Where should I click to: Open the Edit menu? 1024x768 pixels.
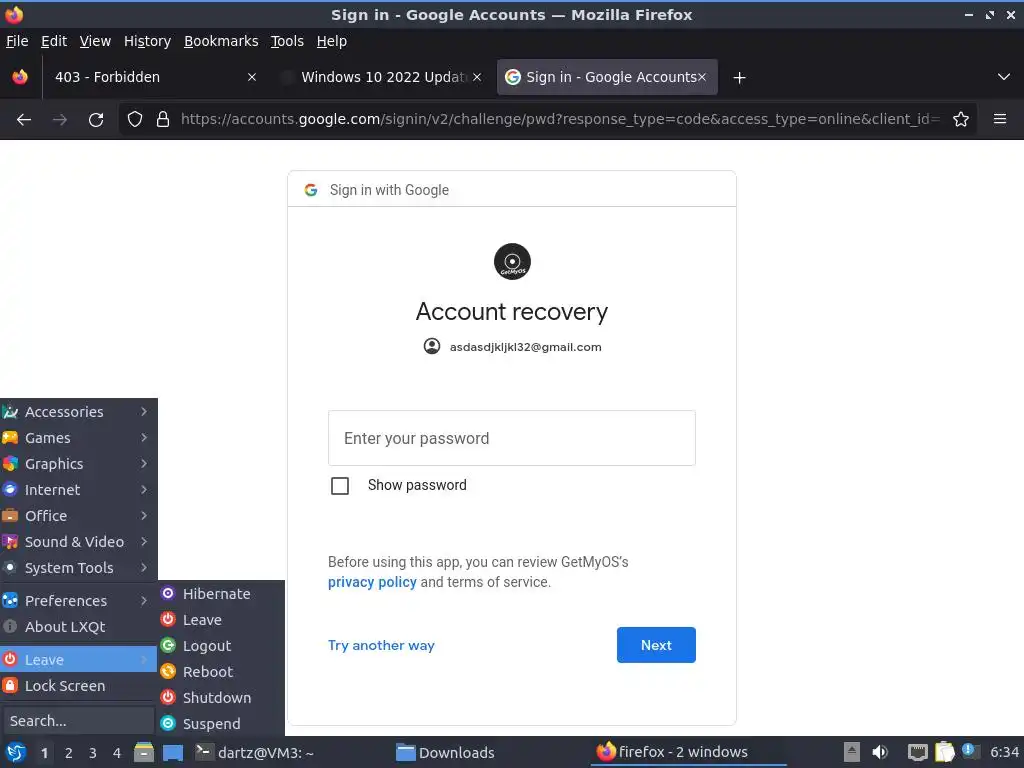[x=54, y=41]
